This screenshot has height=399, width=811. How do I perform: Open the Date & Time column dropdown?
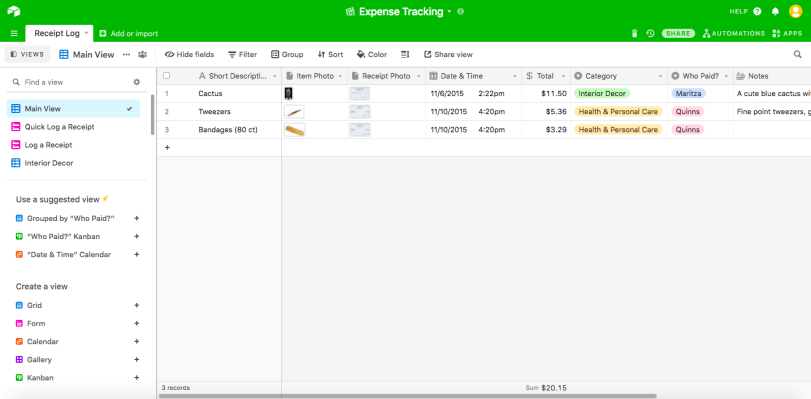click(x=515, y=76)
